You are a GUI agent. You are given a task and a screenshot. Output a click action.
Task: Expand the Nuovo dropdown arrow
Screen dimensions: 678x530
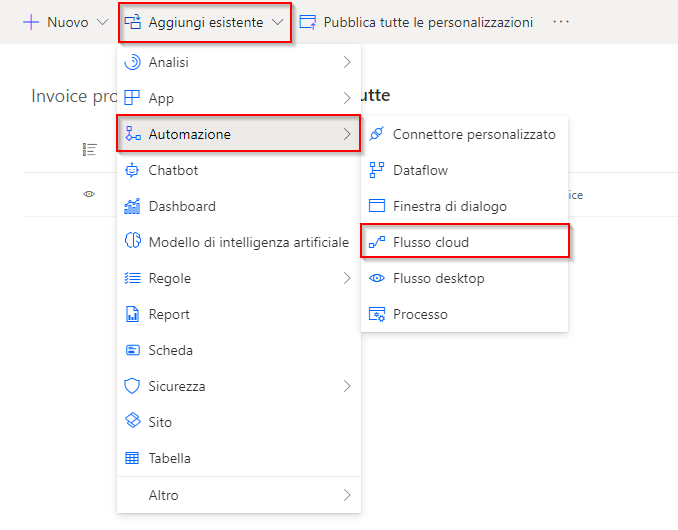pyautogui.click(x=102, y=22)
